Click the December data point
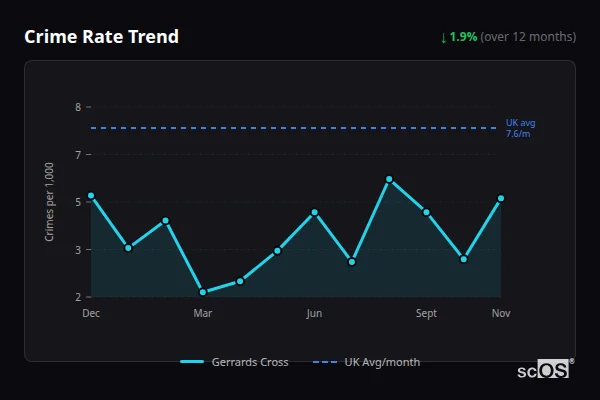Image resolution: width=600 pixels, height=400 pixels. (91, 196)
